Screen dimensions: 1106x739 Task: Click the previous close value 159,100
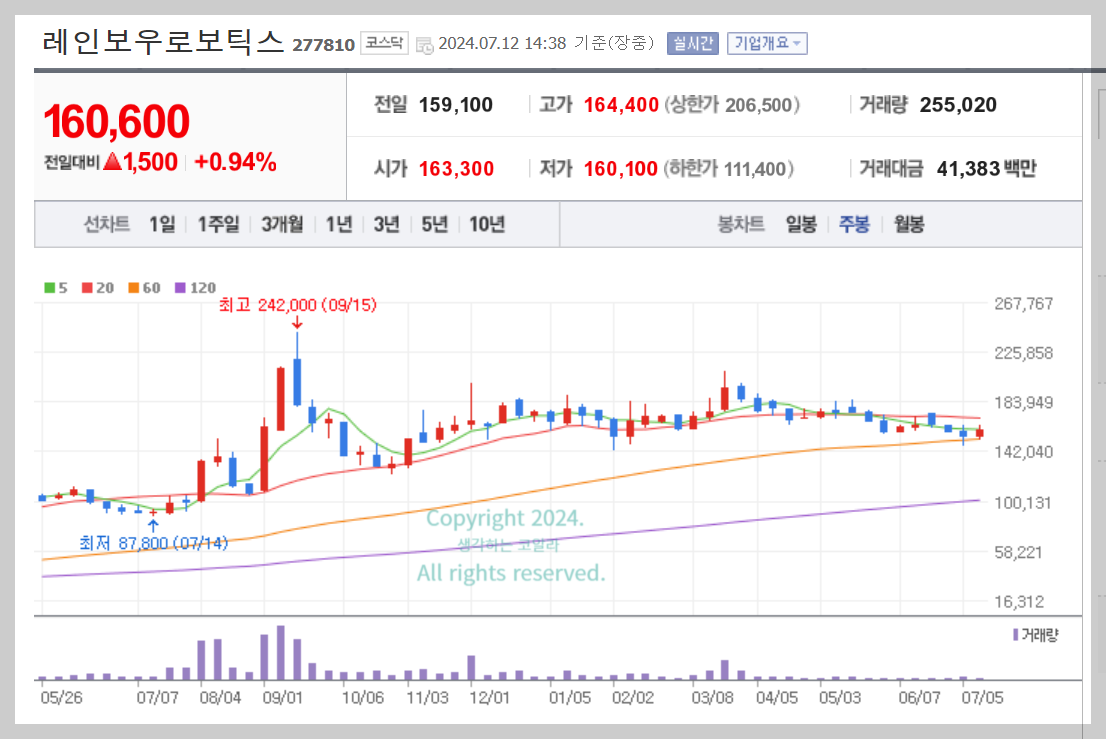(x=456, y=105)
